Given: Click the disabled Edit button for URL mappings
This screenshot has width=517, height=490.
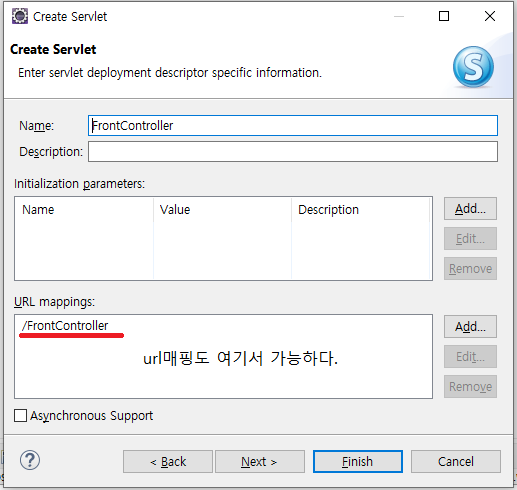Looking at the screenshot, I should coord(470,357).
